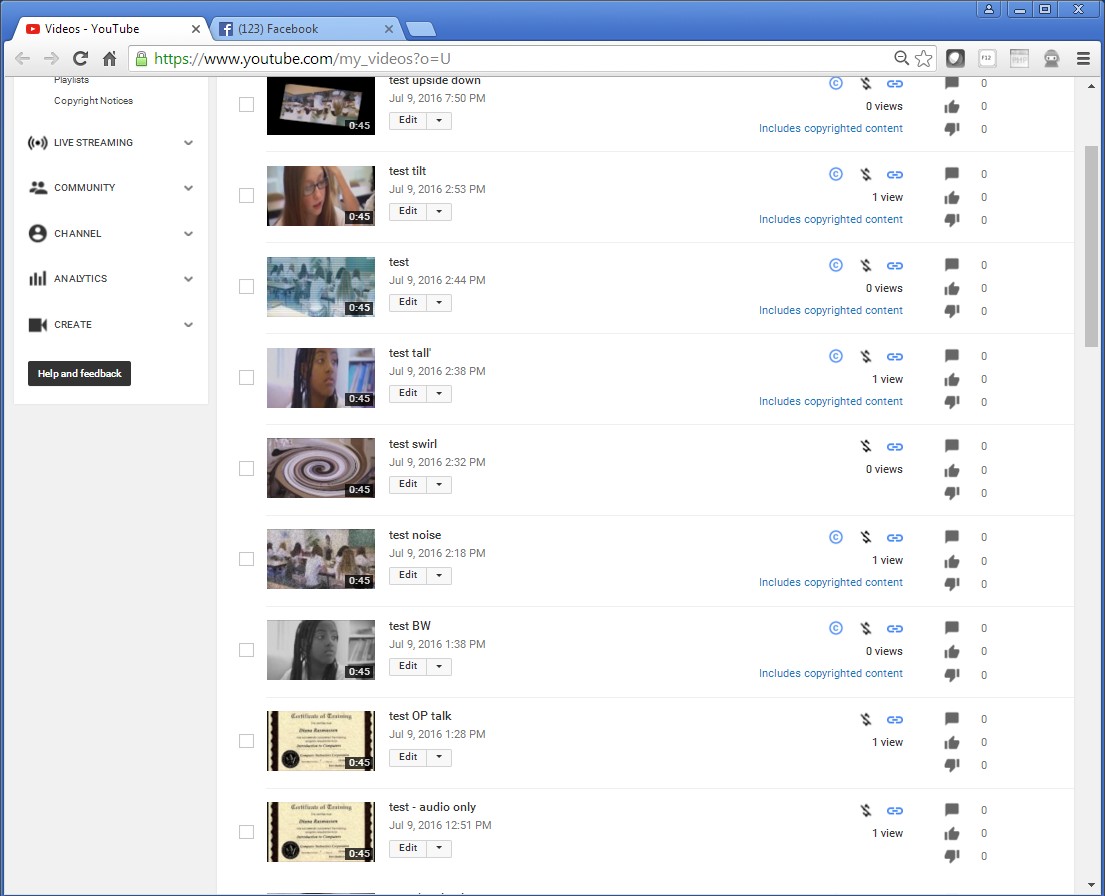Open the Edit dropdown arrow for test noise
This screenshot has height=896, width=1105.
point(438,575)
